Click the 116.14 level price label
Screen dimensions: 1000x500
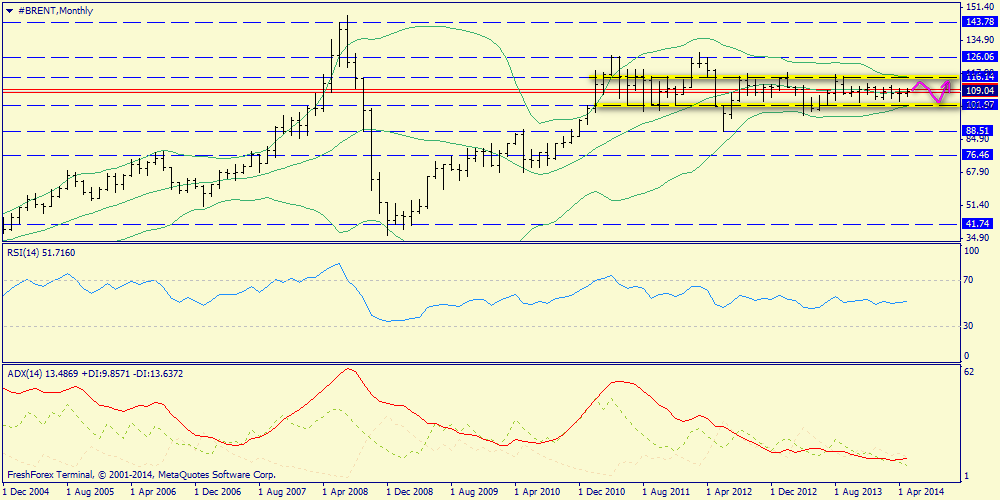976,76
